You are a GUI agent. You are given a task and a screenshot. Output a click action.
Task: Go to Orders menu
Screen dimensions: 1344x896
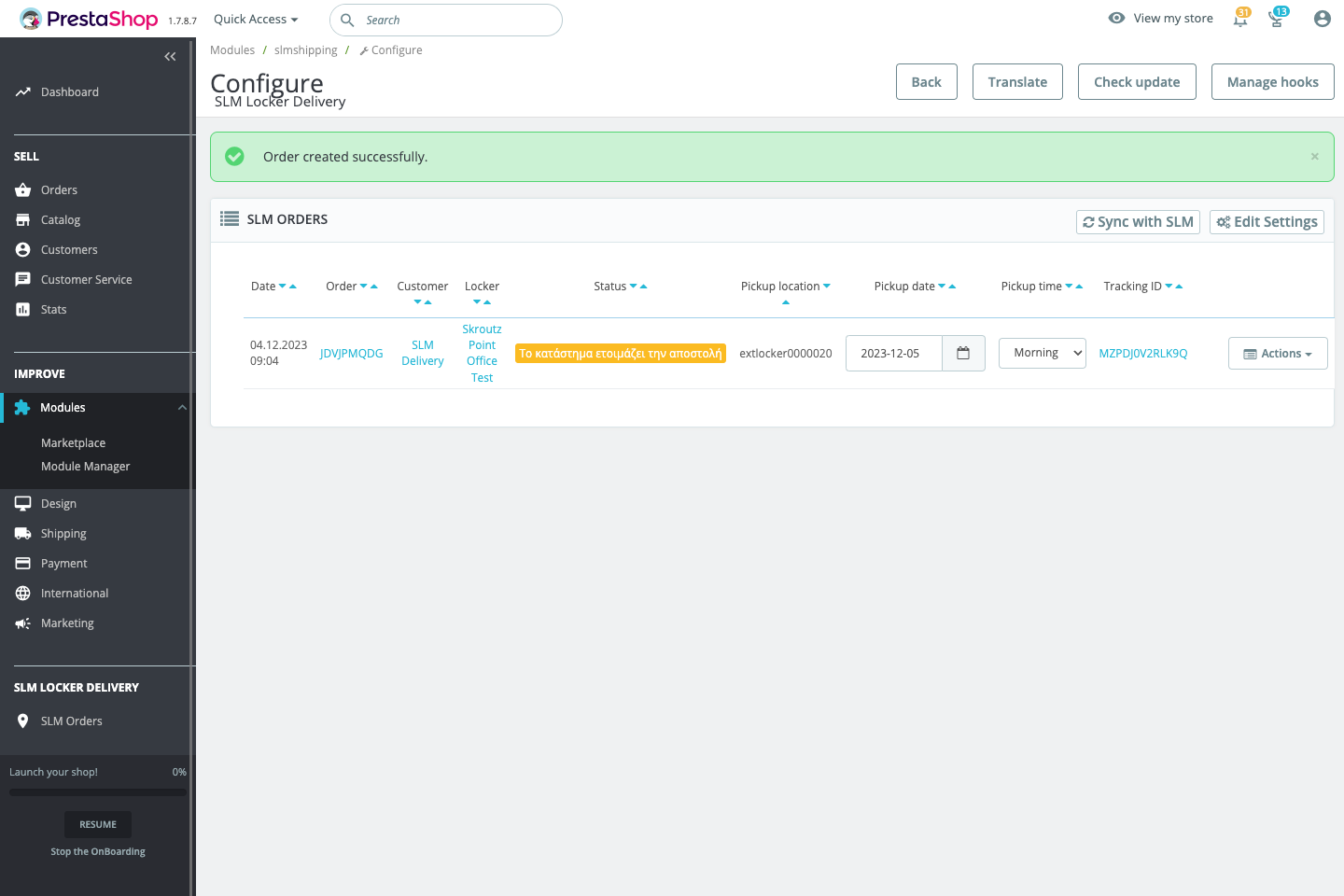[x=59, y=189]
